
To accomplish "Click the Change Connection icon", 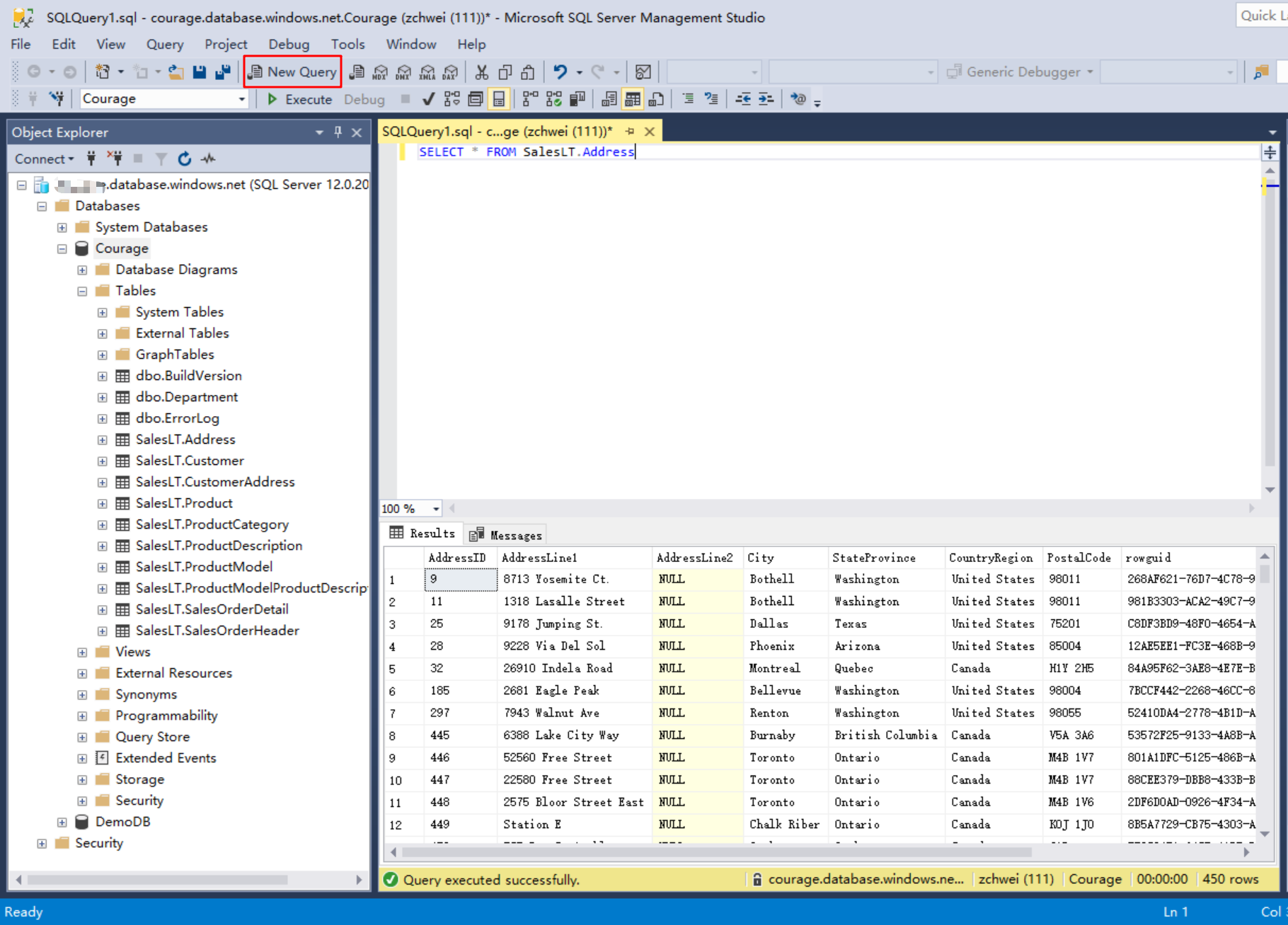I will 56,99.
